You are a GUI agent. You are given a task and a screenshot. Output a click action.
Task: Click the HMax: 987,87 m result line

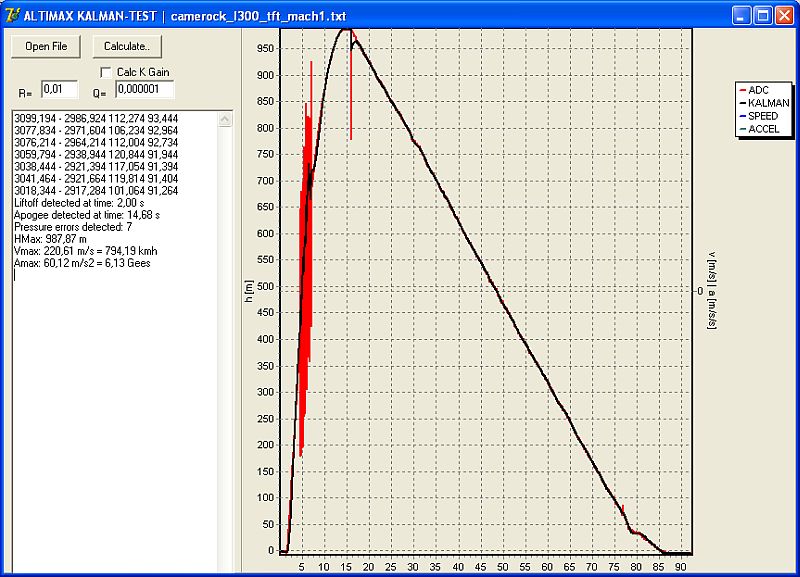[x=50, y=239]
